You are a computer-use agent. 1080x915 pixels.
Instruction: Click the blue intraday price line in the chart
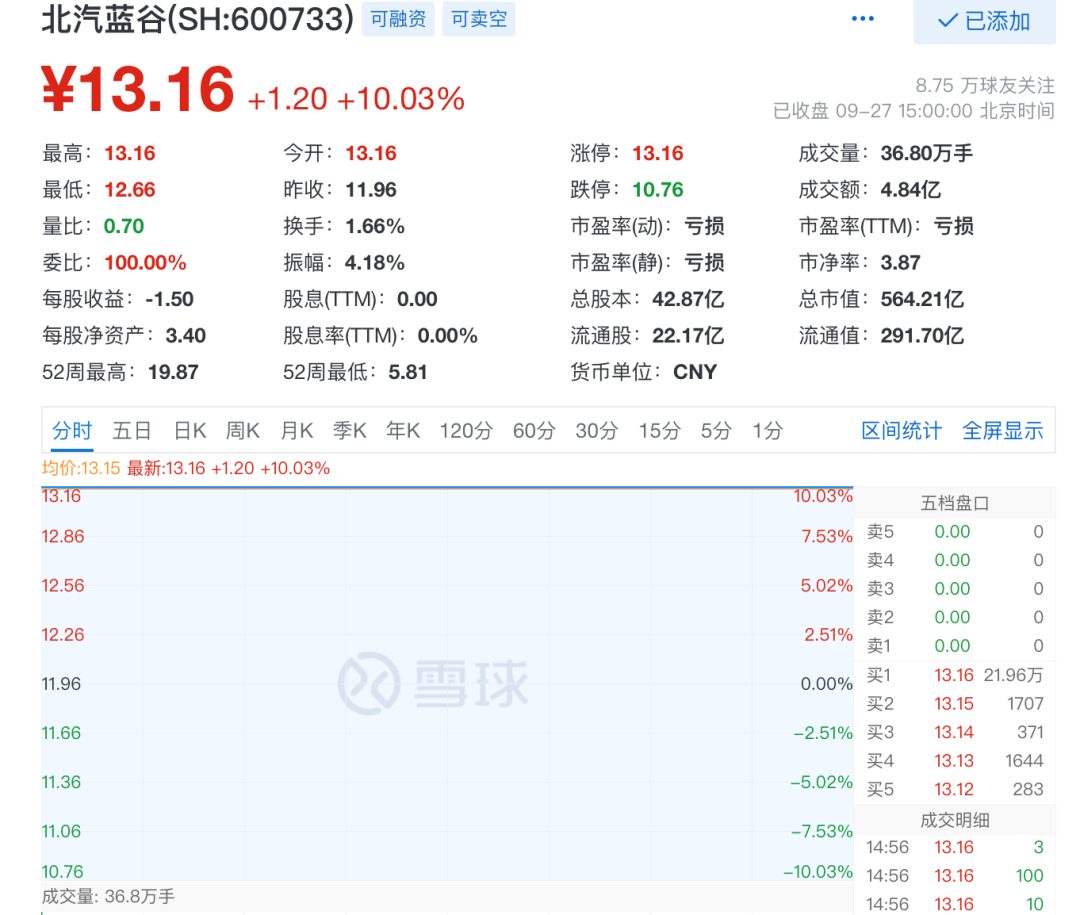(x=447, y=488)
